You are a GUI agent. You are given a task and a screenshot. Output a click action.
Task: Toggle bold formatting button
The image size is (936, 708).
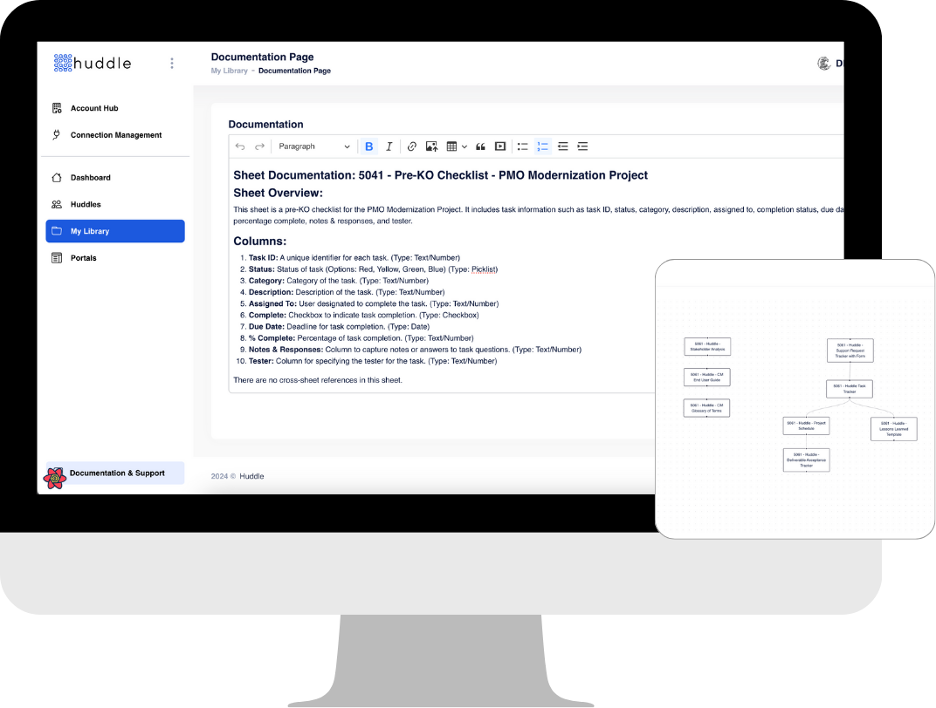click(369, 147)
